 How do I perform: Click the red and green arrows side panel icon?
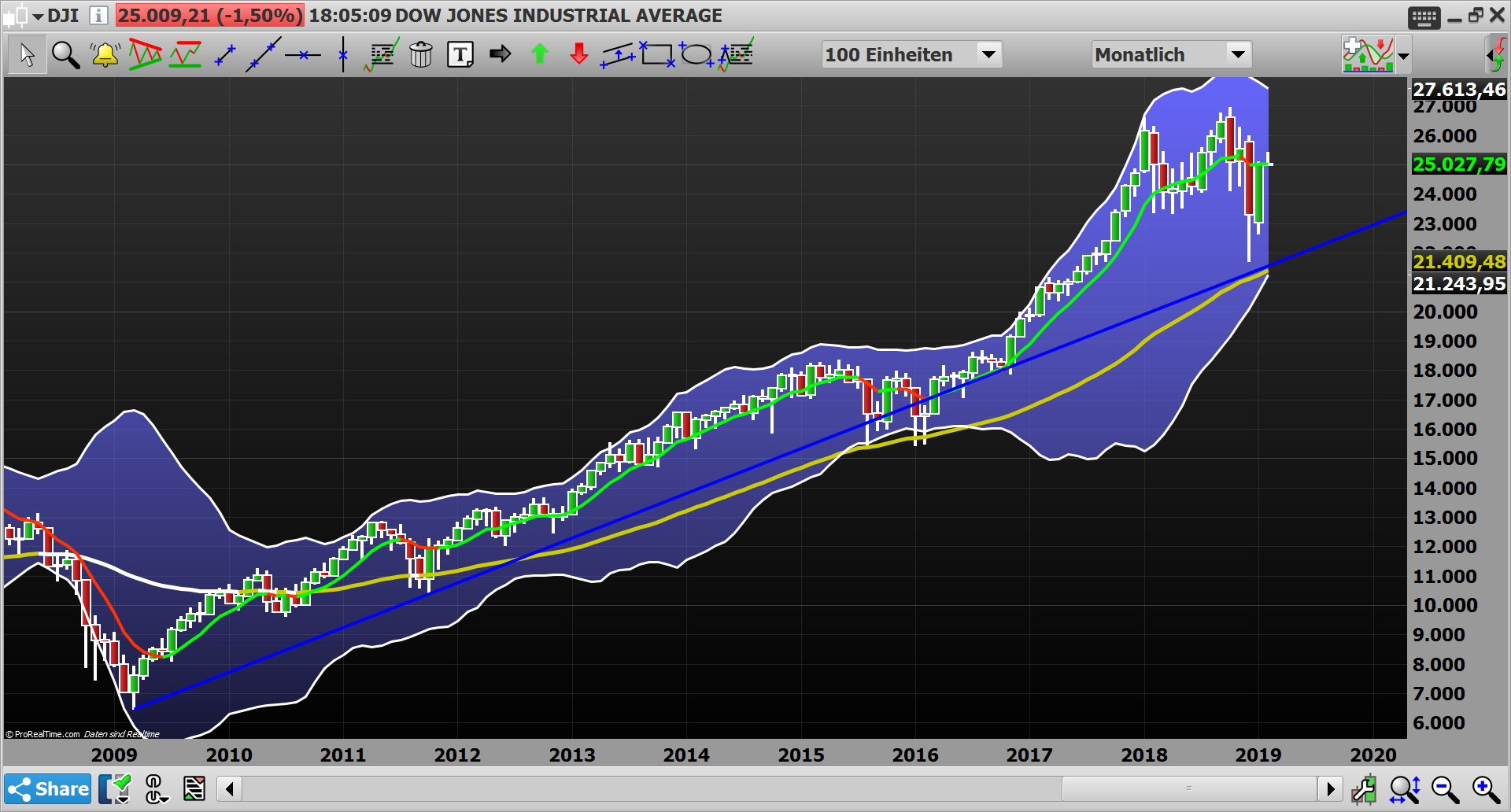pyautogui.click(x=1497, y=55)
